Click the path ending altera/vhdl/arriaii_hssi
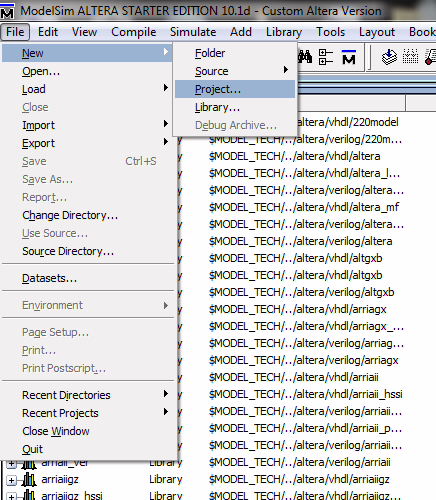Viewport: 436px width, 500px height. [x=305, y=394]
